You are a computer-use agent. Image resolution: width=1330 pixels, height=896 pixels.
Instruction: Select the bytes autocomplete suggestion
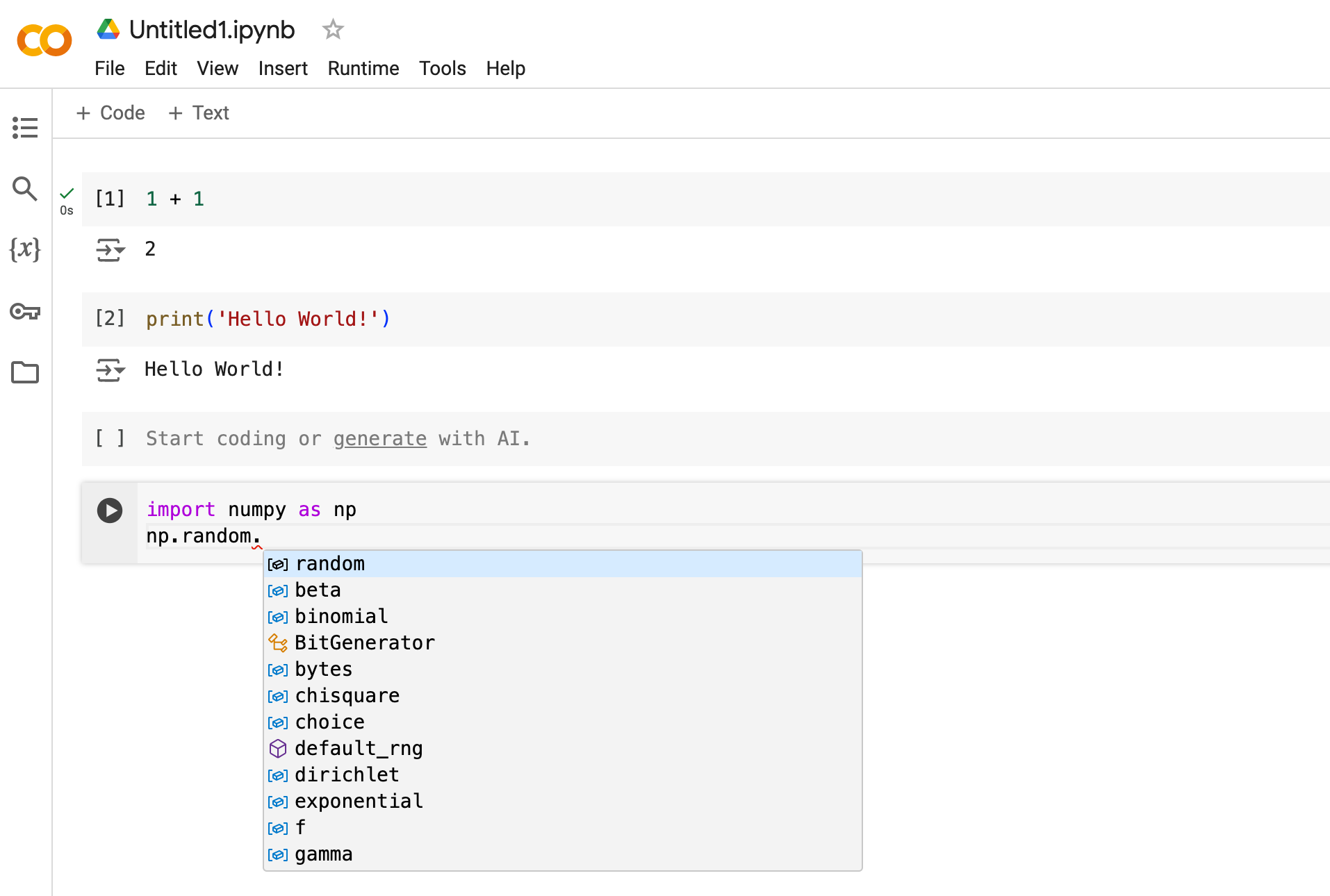[563, 670]
